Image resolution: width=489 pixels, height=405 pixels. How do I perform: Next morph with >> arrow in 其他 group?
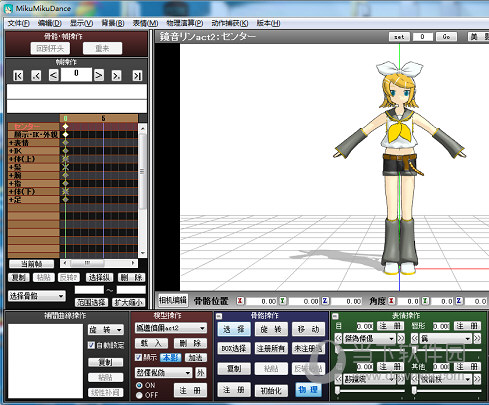477,379
